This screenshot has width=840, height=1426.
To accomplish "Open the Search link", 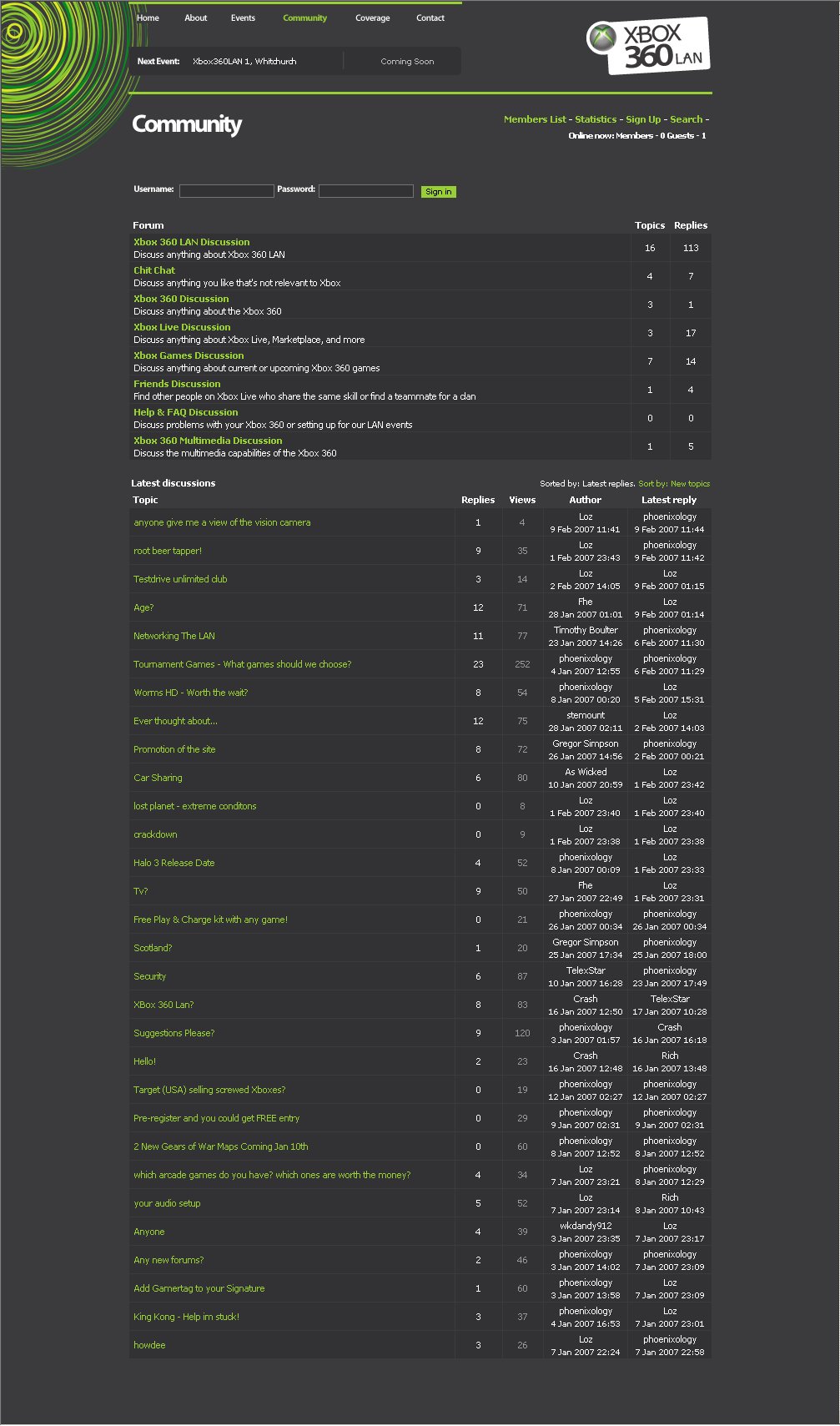I will pos(687,119).
